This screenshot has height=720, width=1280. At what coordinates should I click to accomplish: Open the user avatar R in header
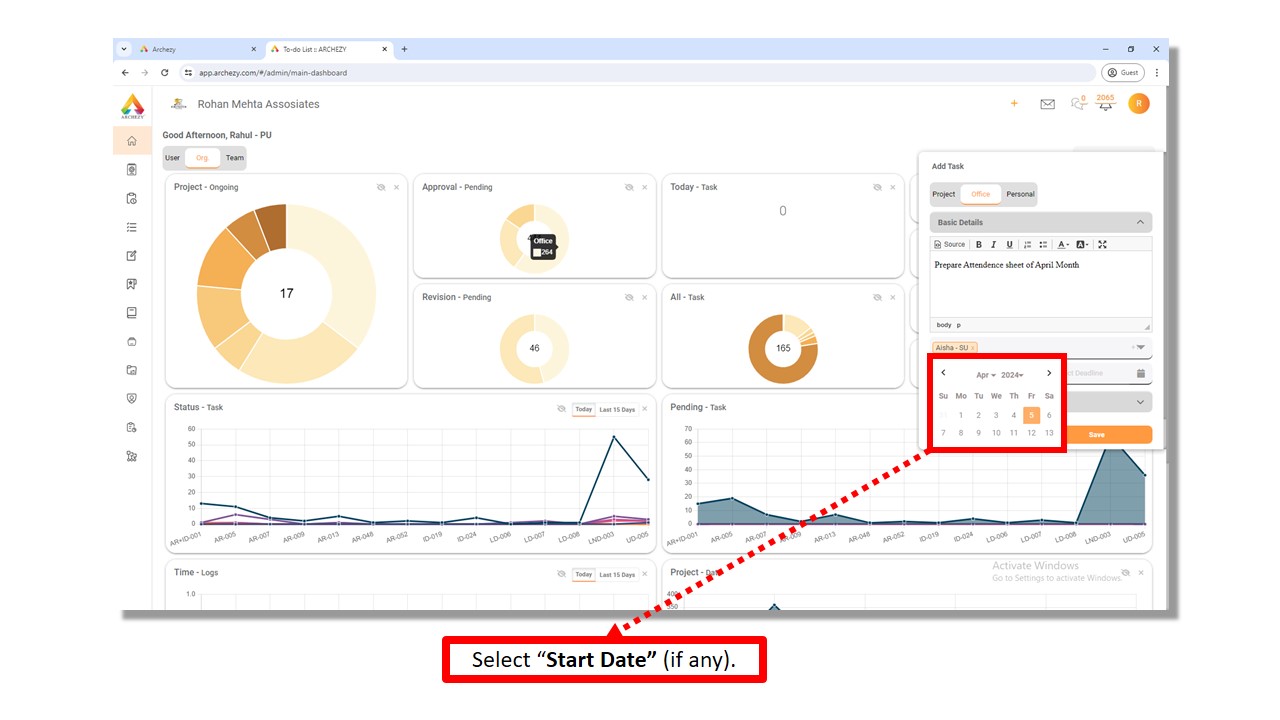1138,103
